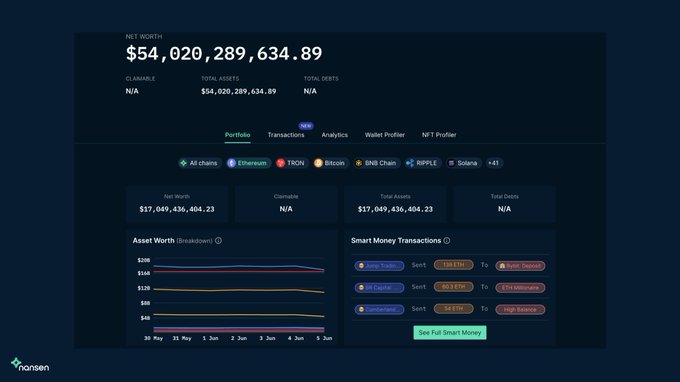The height and width of the screenshot is (382, 680).
Task: Click the Smart Money Transactions info icon
Action: point(447,241)
